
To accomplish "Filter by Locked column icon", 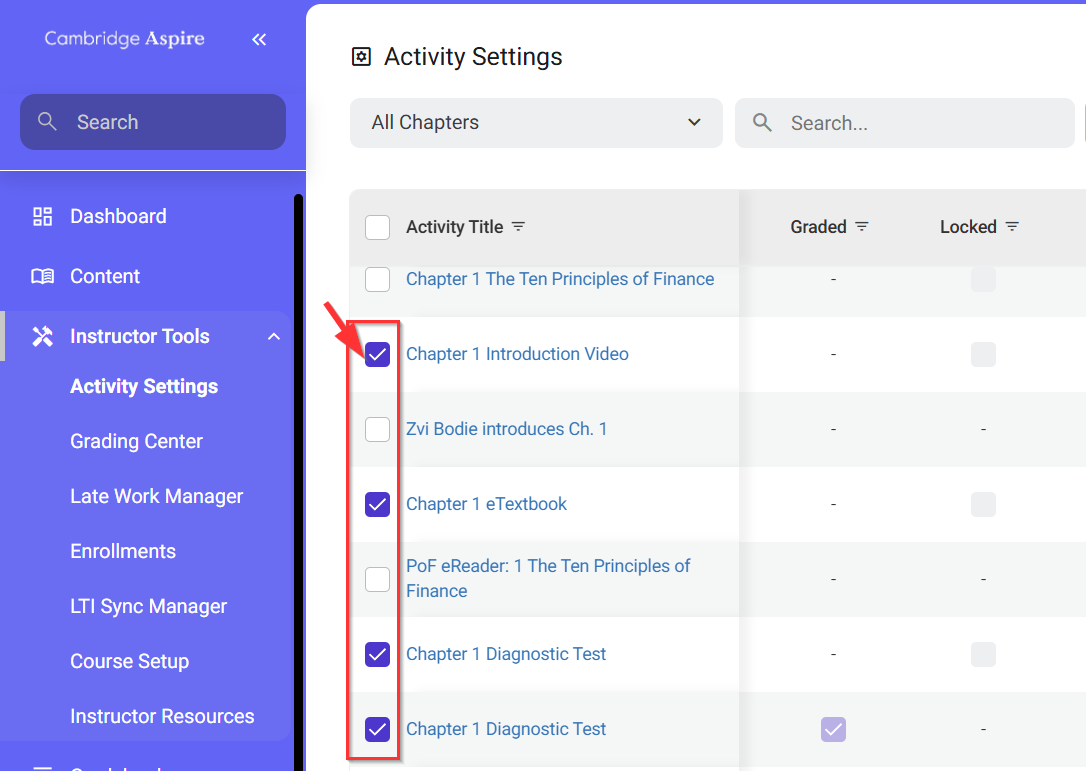I will click(x=1012, y=227).
